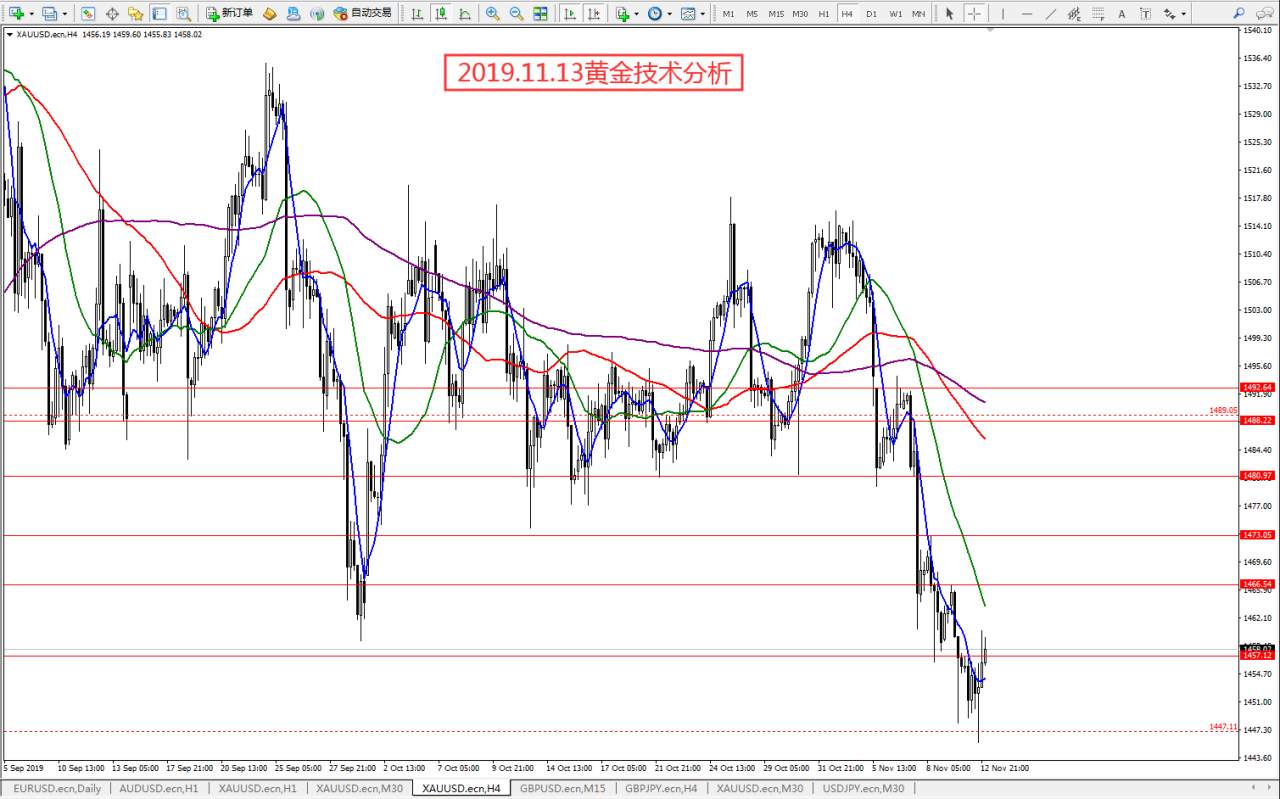1280x799 pixels.
Task: Open the chart periods clock icon
Action: click(x=654, y=13)
